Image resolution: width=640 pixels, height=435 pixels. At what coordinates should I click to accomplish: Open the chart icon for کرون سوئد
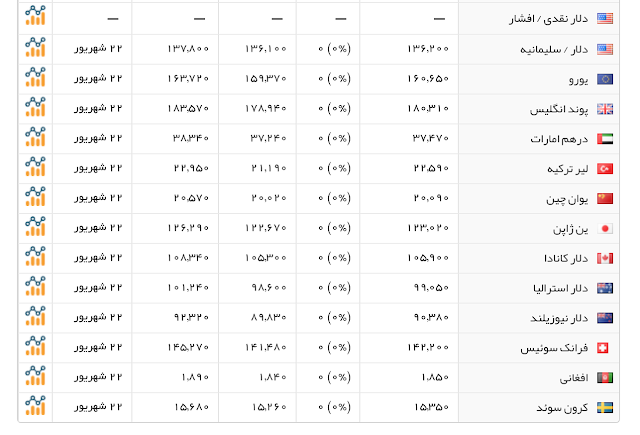click(35, 406)
